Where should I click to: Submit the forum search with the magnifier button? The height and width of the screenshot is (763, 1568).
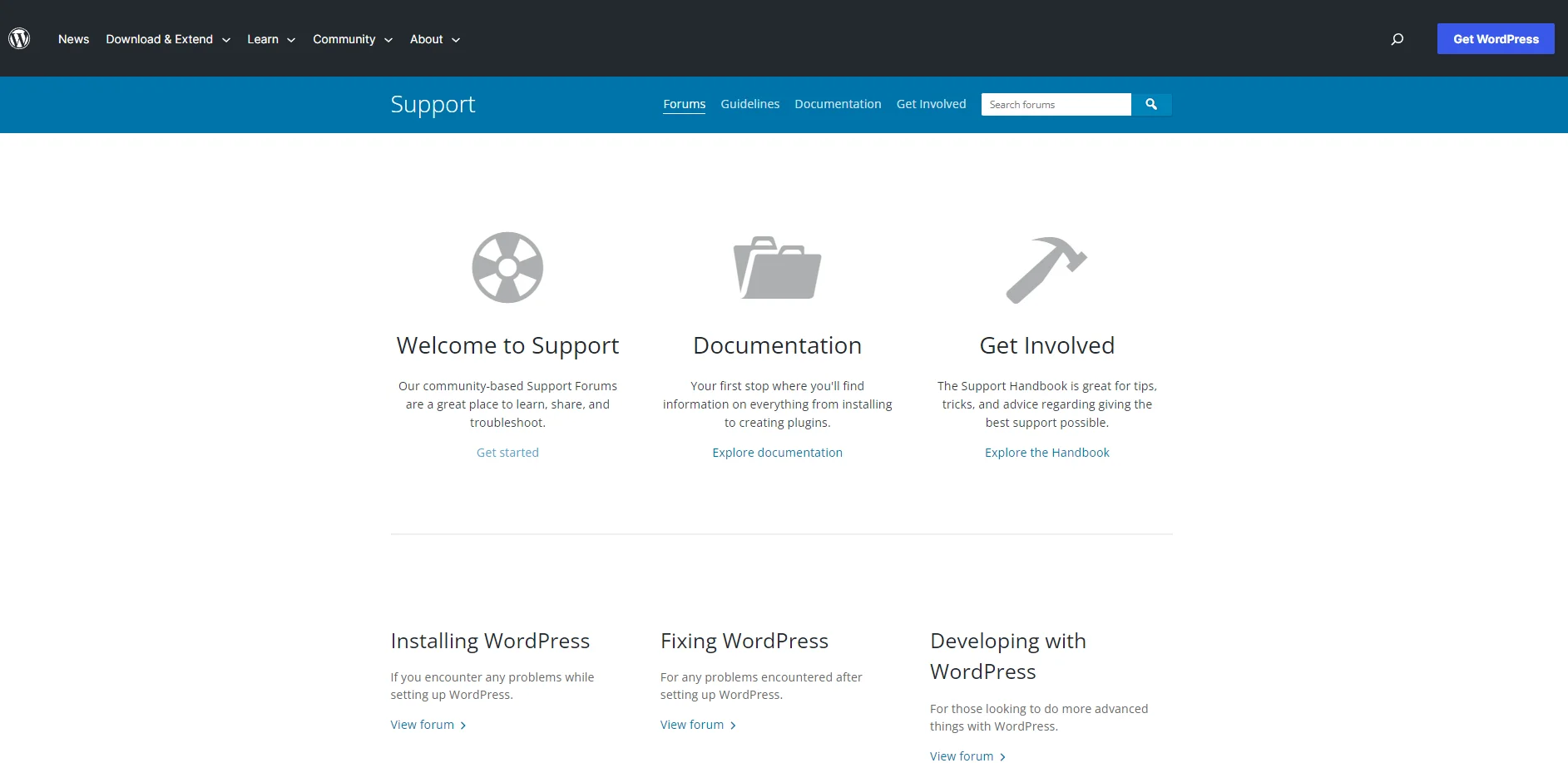point(1151,104)
